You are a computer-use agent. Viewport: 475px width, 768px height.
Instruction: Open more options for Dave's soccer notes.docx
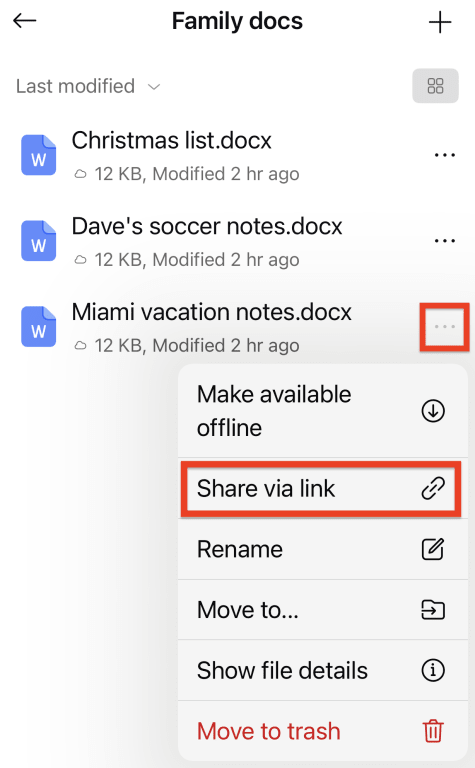point(445,241)
